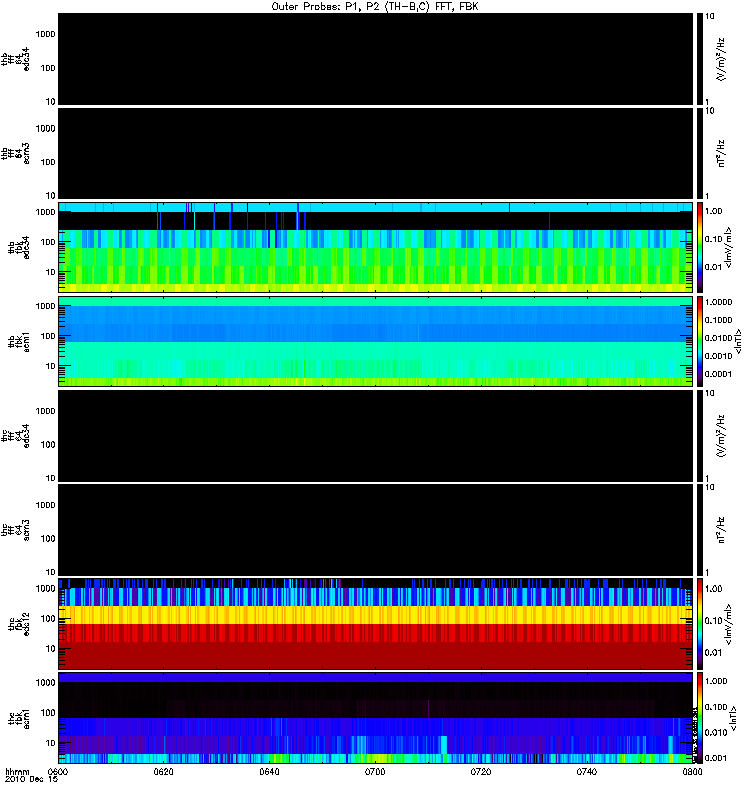Click the 'thc fbk edc12' panel label

click(x=19, y=624)
